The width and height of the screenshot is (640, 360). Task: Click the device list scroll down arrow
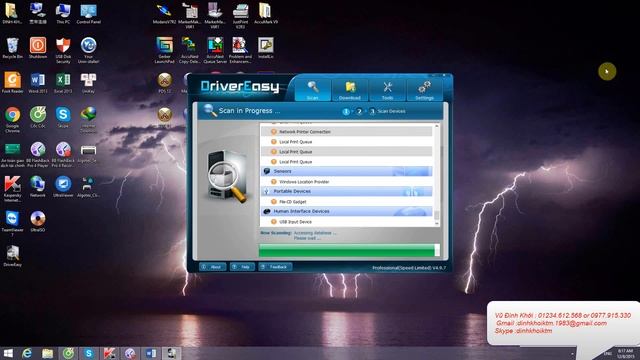tap(437, 223)
